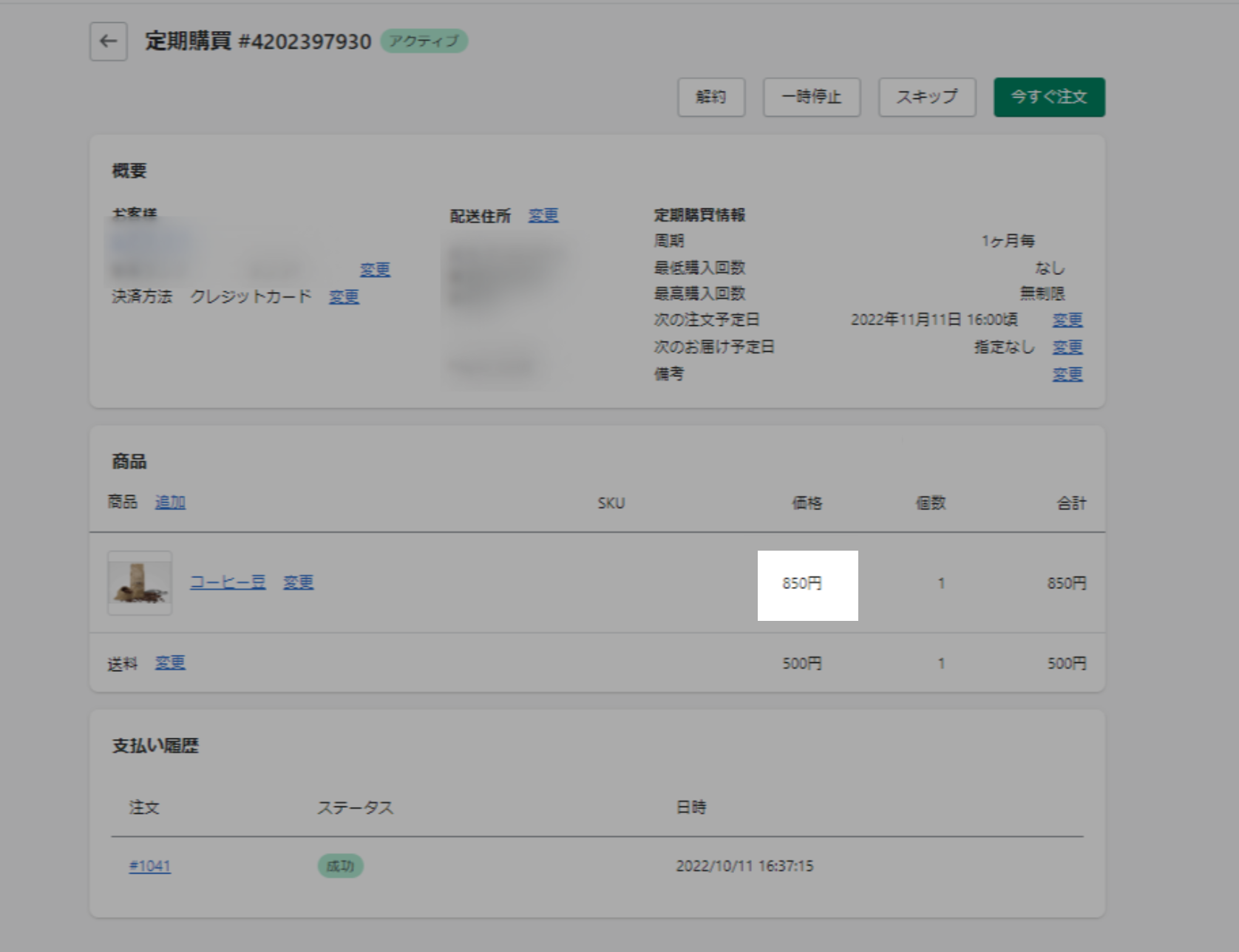Click the 指定なし delivery date value
1239x952 pixels.
[x=1005, y=347]
